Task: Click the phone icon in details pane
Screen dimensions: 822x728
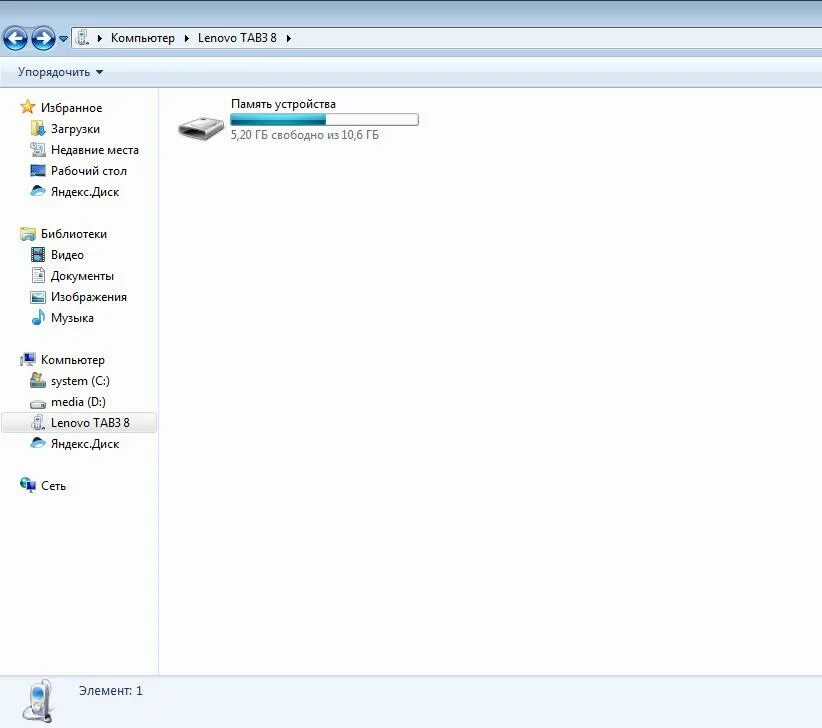Action: coord(38,701)
